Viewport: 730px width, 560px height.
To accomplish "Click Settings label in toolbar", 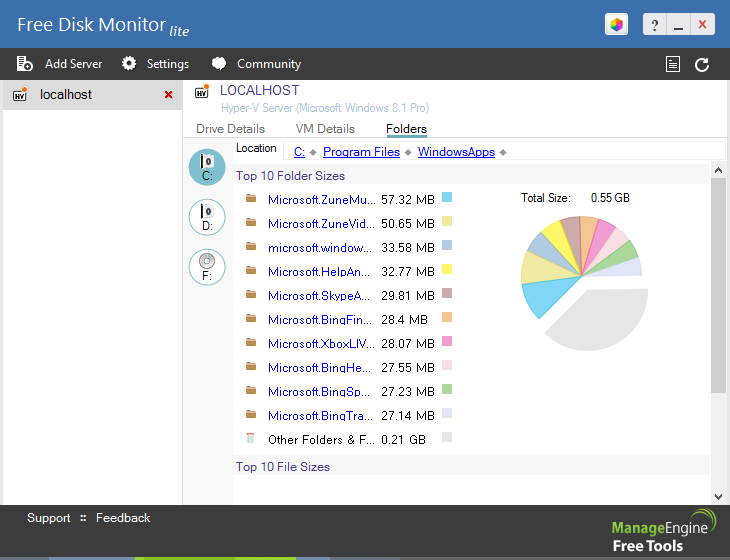I will (x=168, y=64).
